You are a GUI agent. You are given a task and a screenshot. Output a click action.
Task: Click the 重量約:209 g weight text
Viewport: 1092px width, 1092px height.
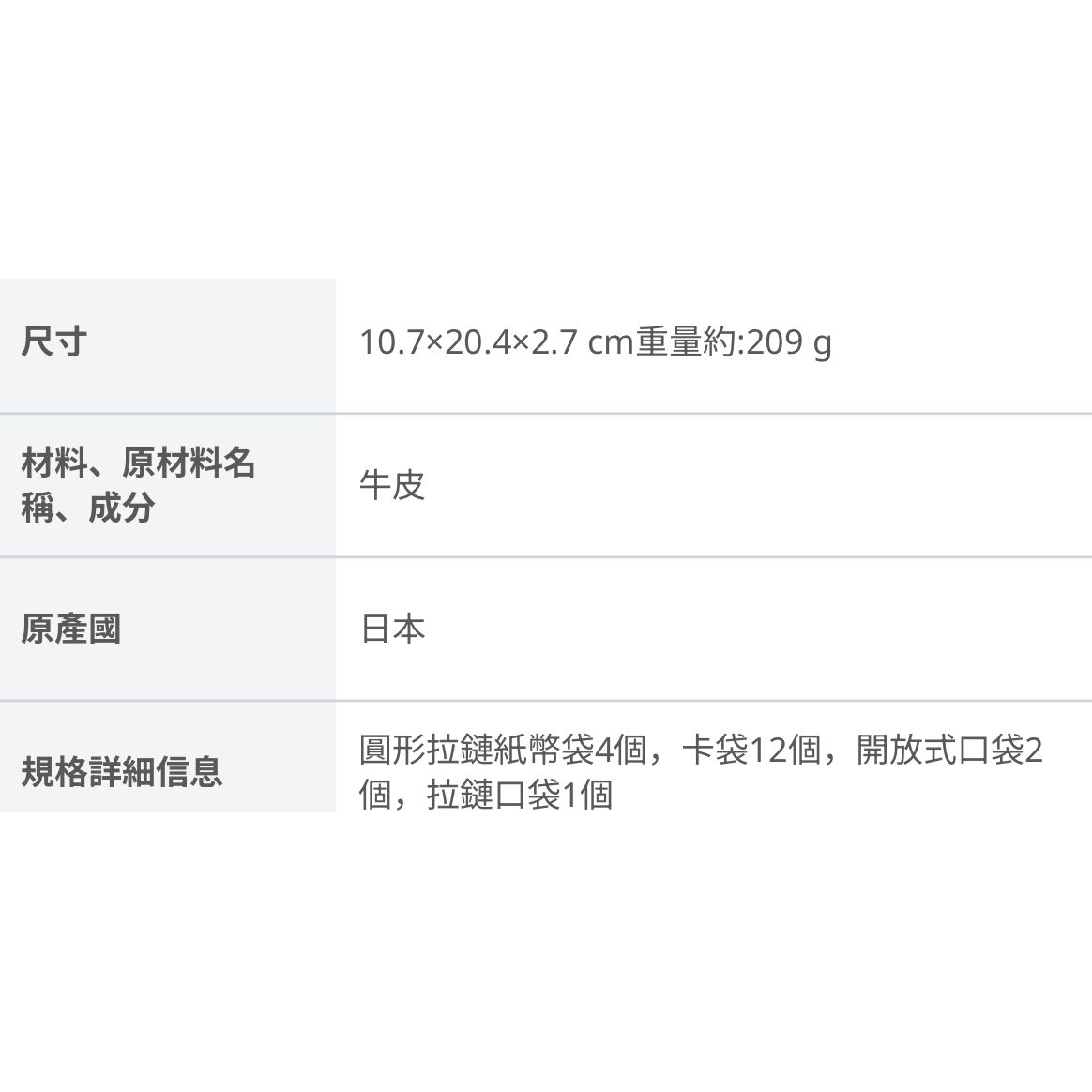[734, 342]
